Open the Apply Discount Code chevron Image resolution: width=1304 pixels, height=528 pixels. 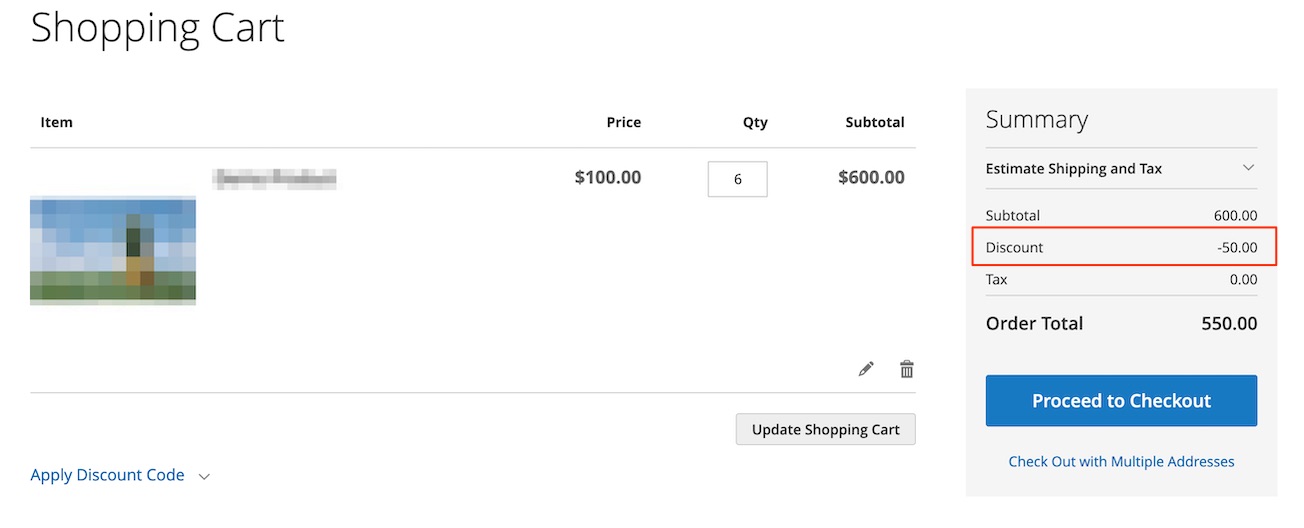[204, 477]
